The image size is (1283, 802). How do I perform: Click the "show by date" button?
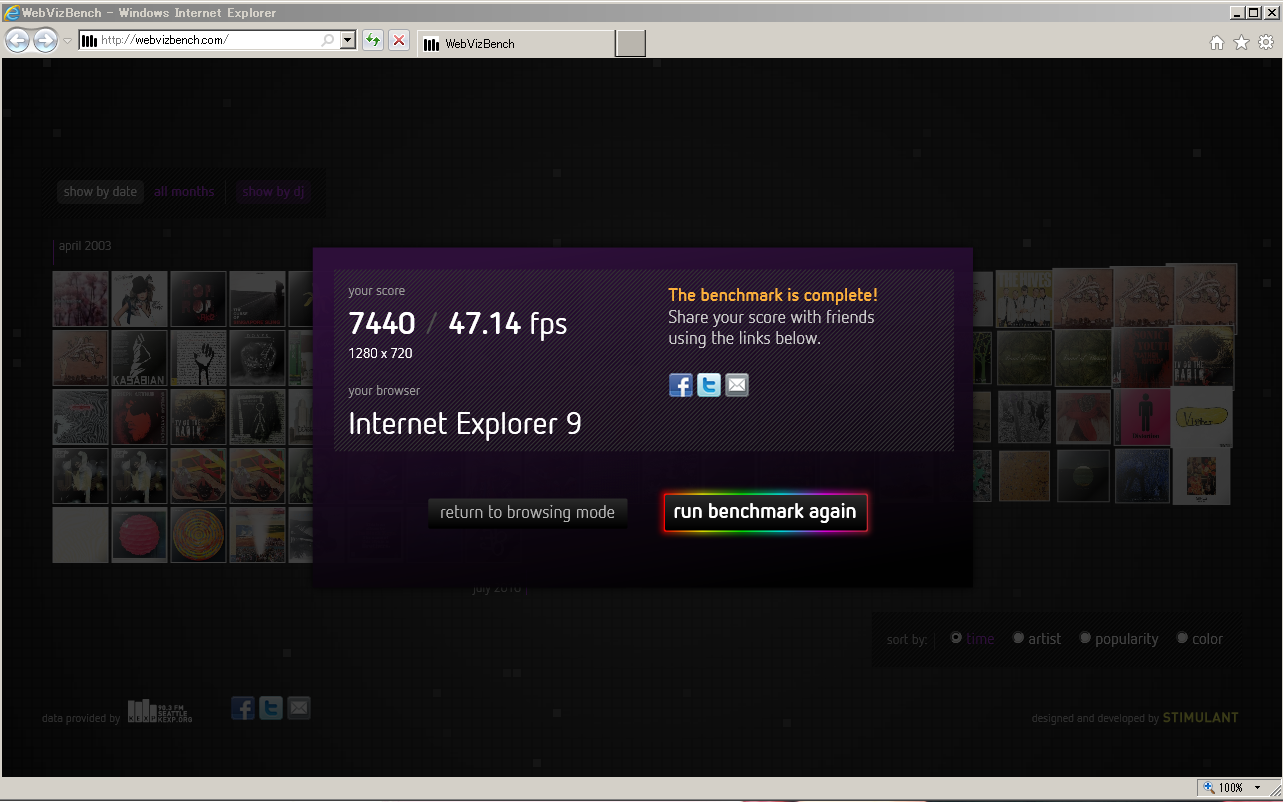100,192
